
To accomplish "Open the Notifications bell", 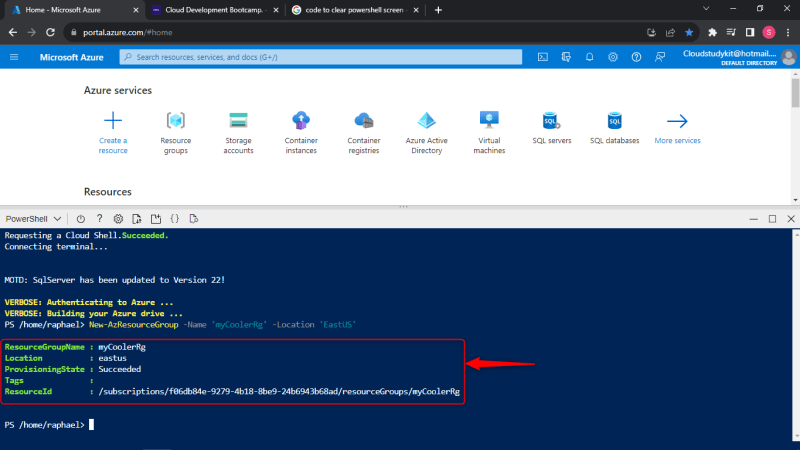I will click(x=589, y=57).
